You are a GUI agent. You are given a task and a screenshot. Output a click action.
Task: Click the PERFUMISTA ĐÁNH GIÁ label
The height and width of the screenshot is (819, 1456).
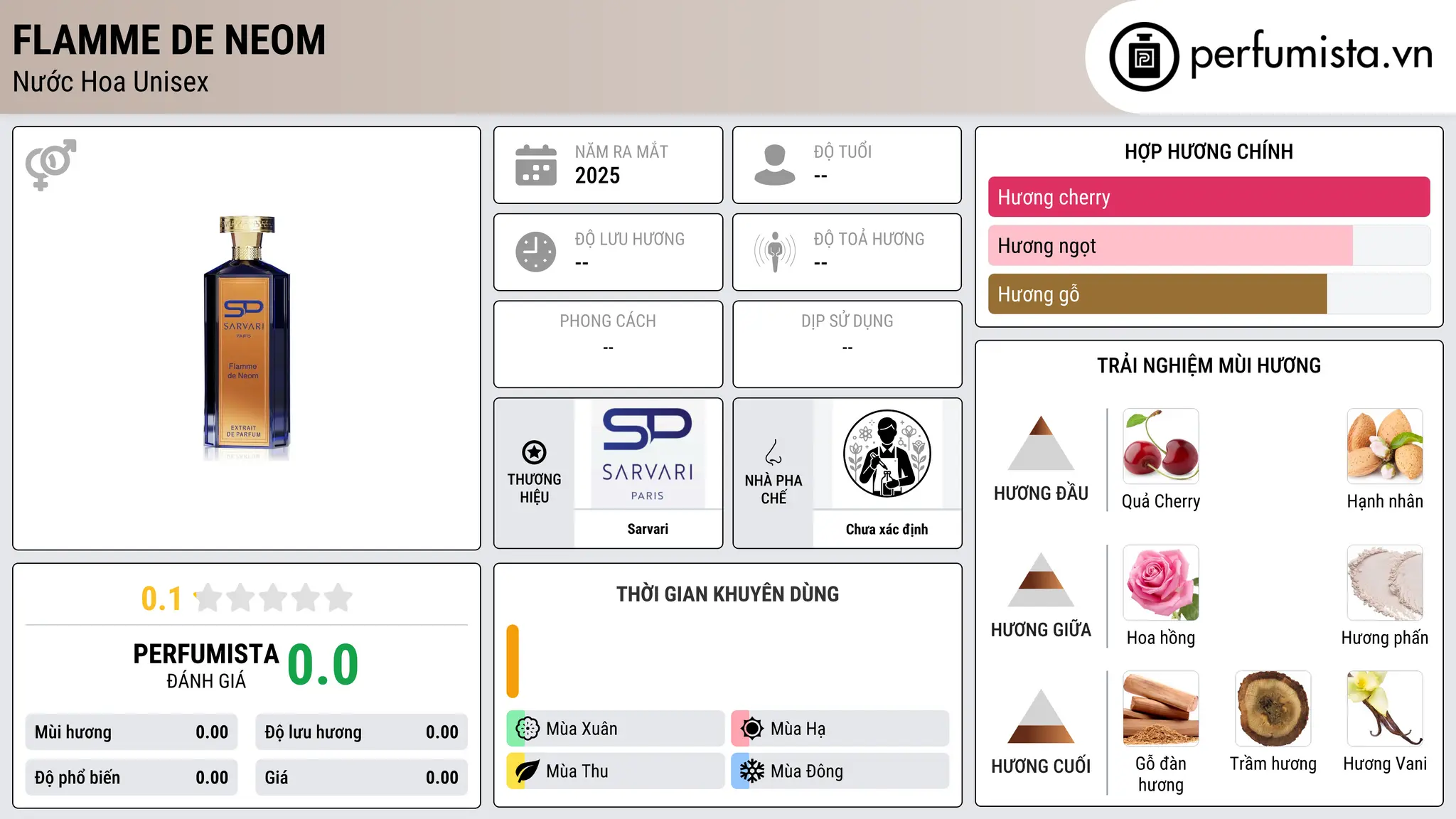pos(206,665)
